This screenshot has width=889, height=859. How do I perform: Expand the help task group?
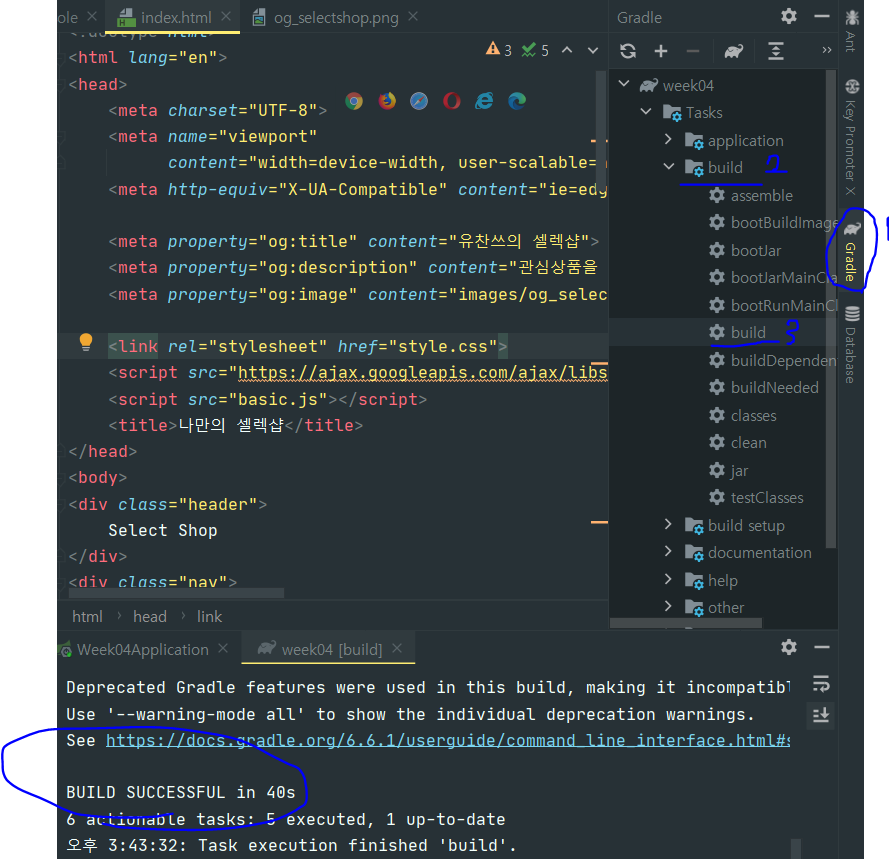click(668, 579)
